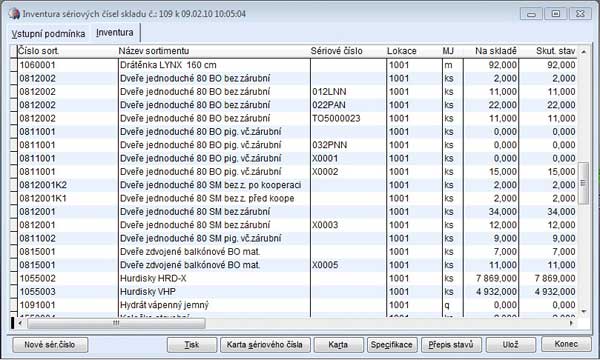Select serial number X0001 cell

348,158
